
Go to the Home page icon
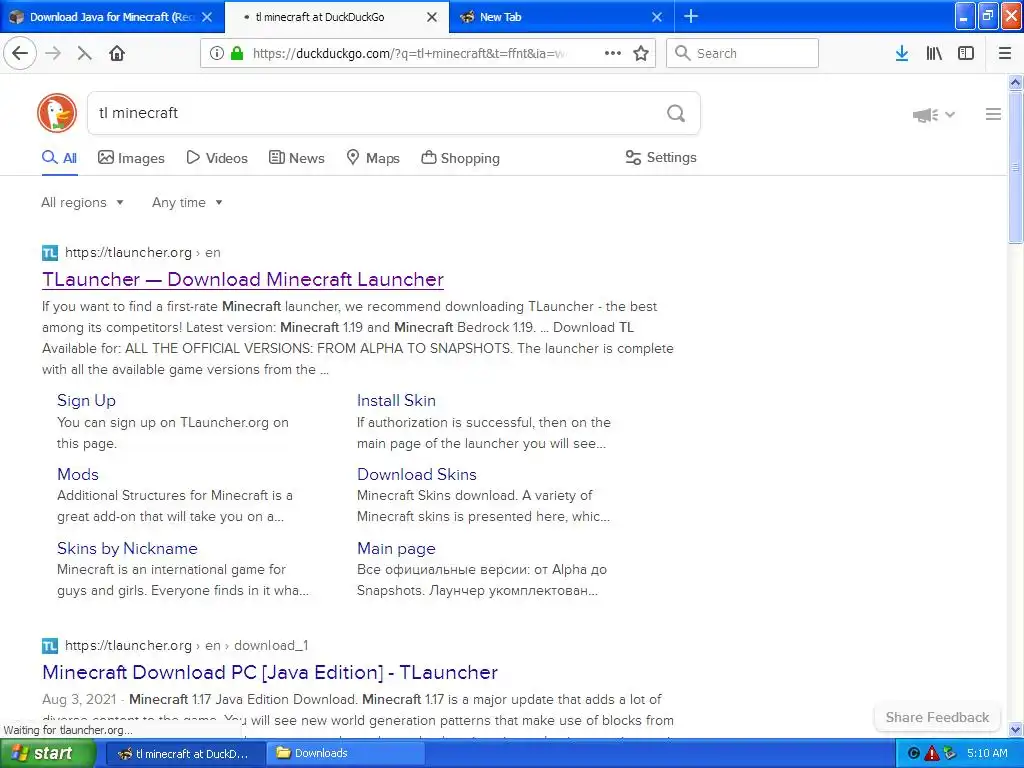(117, 54)
